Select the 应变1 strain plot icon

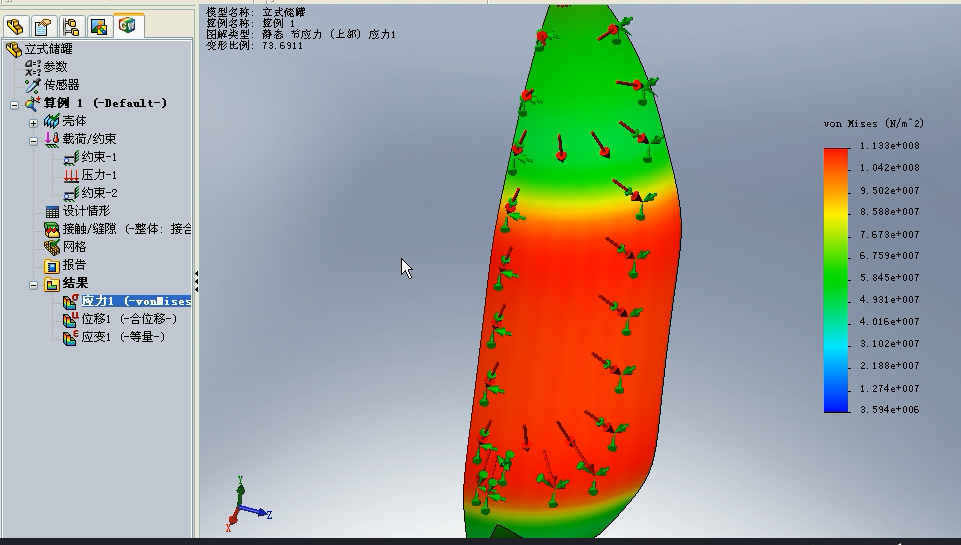click(x=71, y=337)
